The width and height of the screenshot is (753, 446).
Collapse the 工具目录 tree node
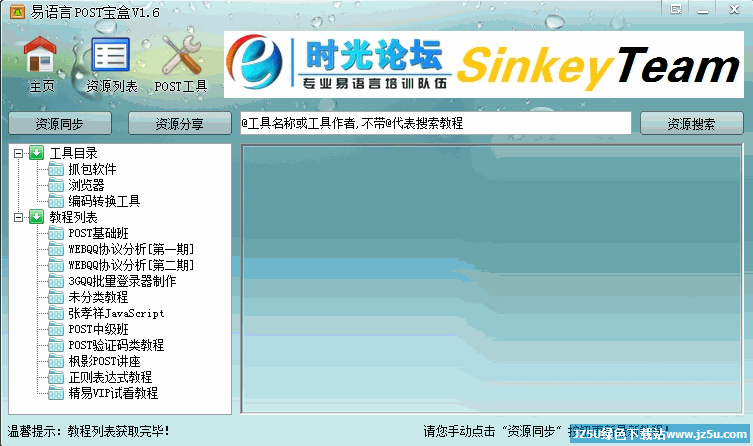click(x=18, y=154)
